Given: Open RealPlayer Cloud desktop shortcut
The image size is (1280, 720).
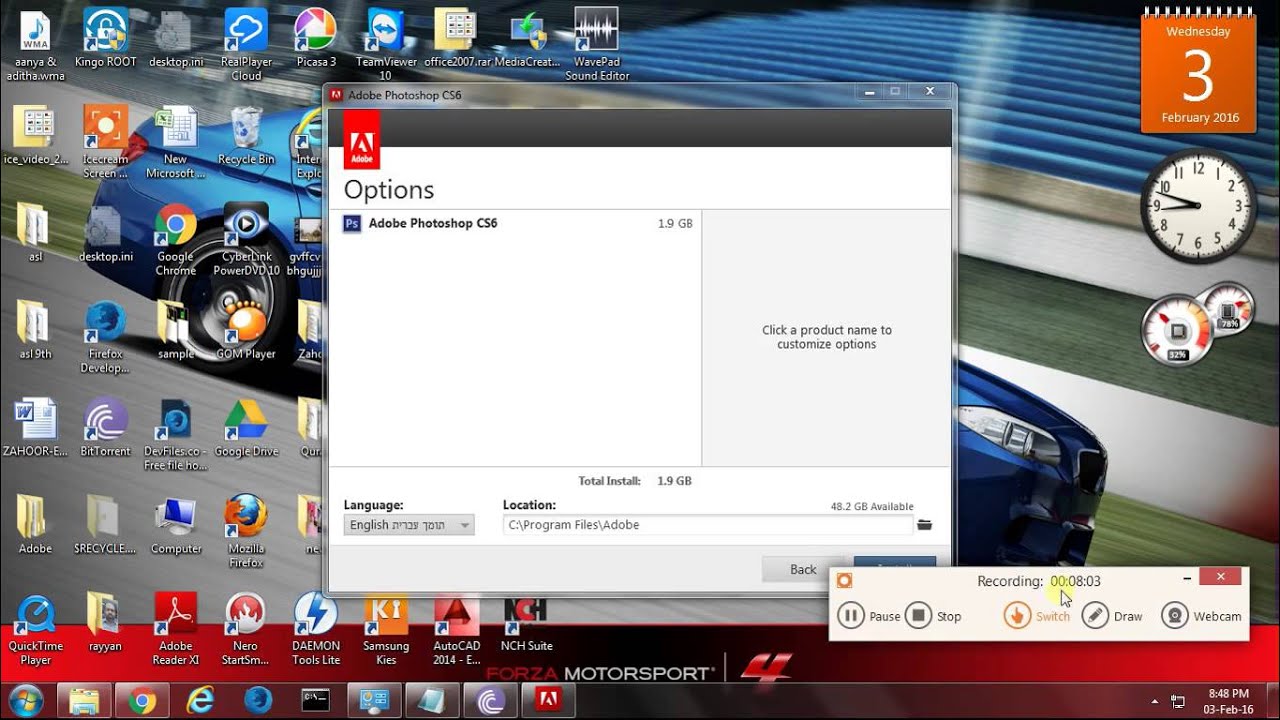Looking at the screenshot, I should click(x=246, y=45).
